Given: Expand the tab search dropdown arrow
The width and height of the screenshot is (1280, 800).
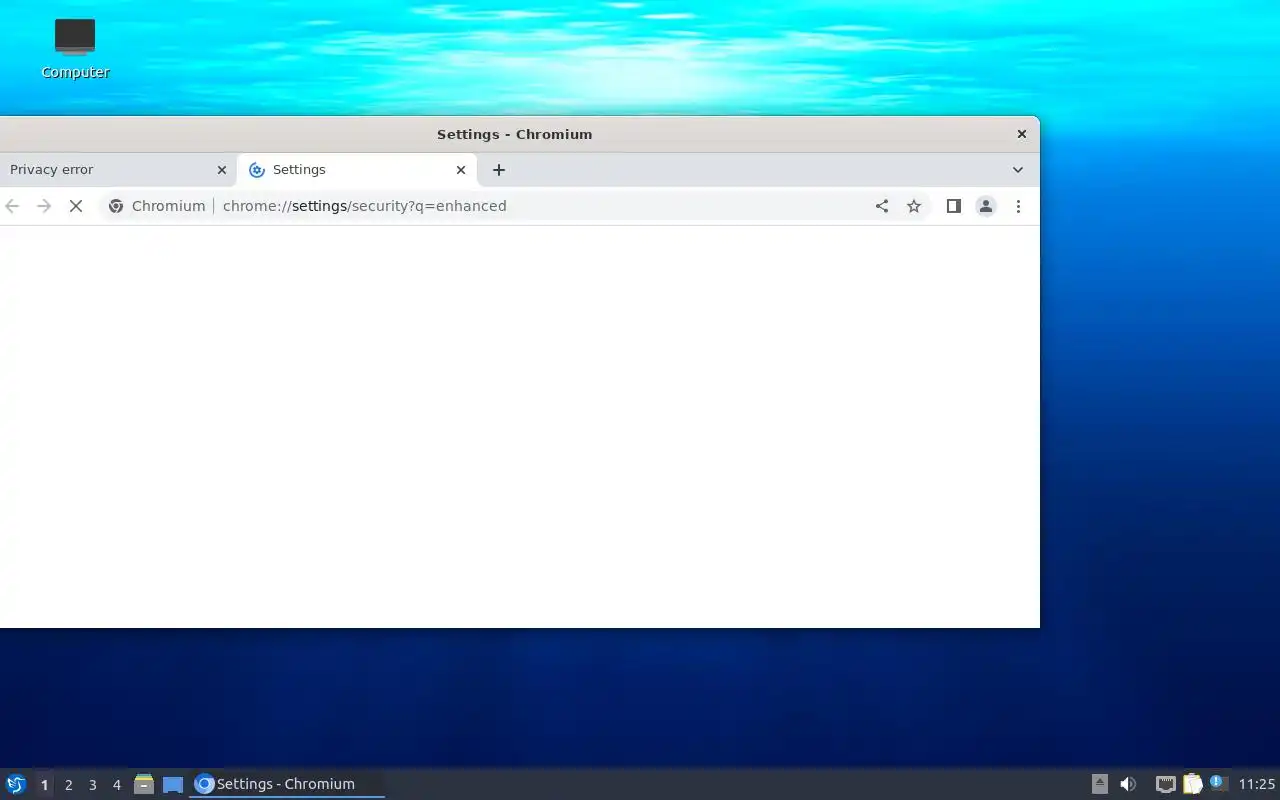Looking at the screenshot, I should tap(1018, 170).
